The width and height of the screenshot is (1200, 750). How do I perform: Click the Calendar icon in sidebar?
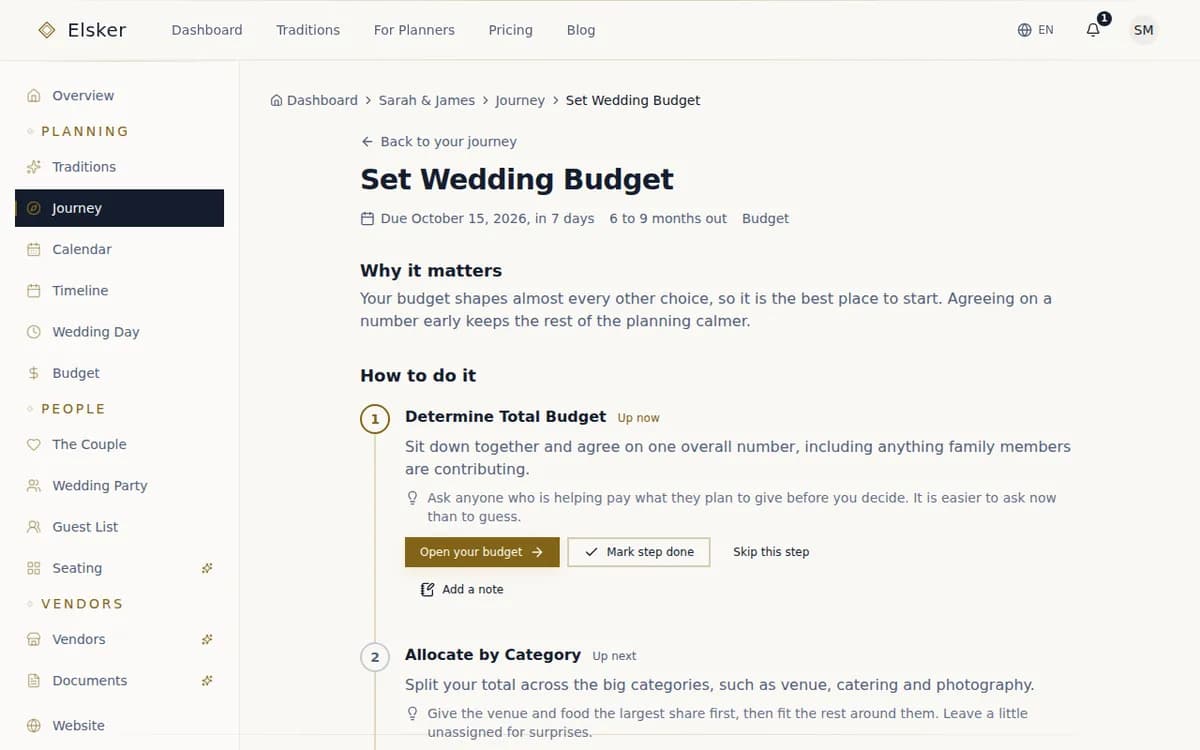pos(33,249)
